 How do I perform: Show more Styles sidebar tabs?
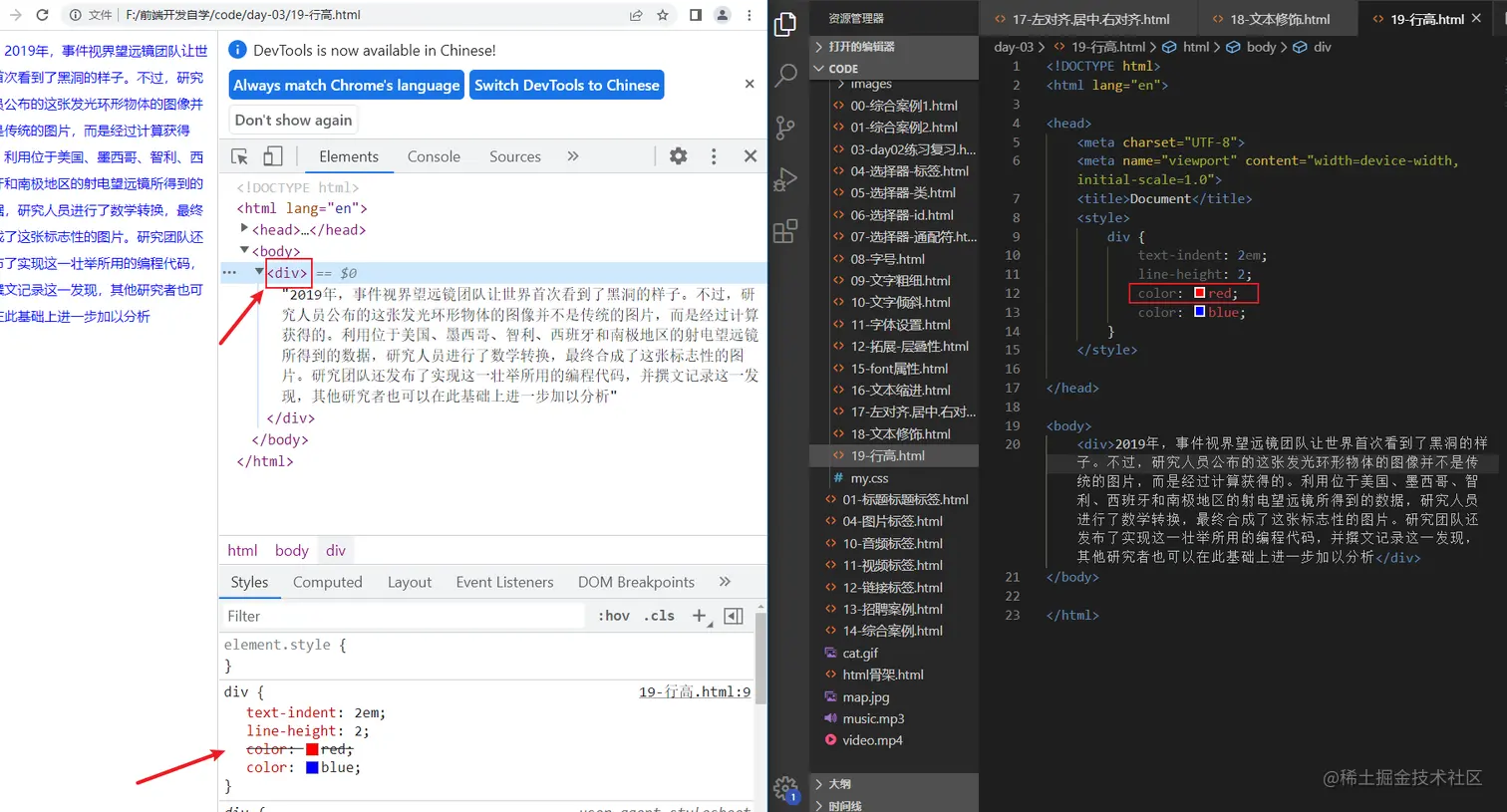(725, 582)
